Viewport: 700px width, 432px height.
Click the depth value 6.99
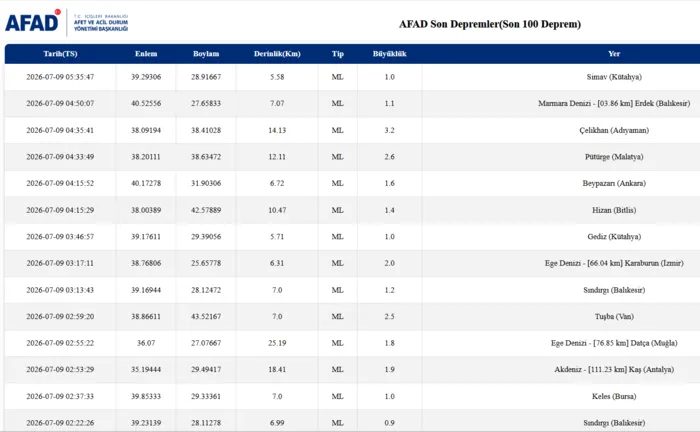(277, 423)
